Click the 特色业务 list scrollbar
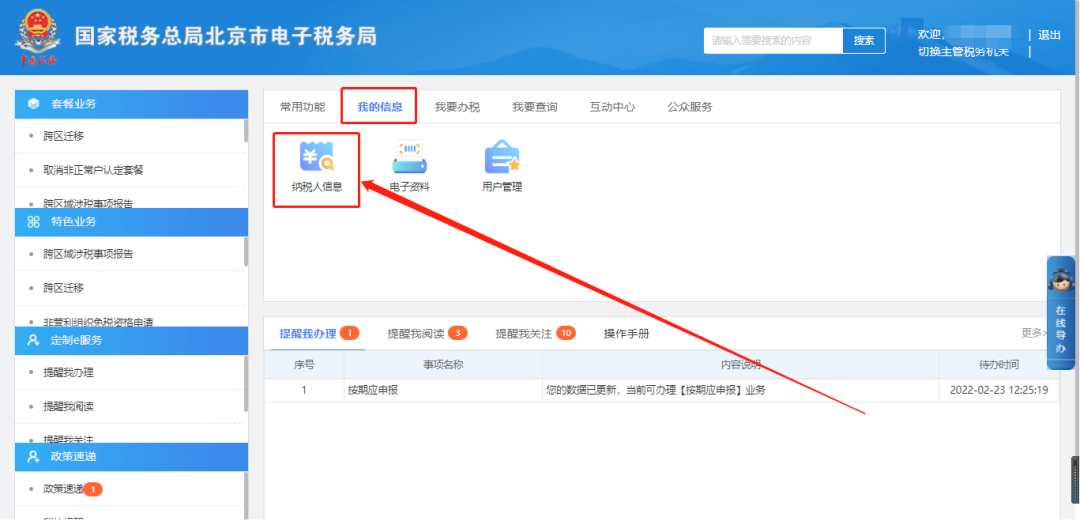Viewport: 1080px width, 521px height. (x=246, y=252)
